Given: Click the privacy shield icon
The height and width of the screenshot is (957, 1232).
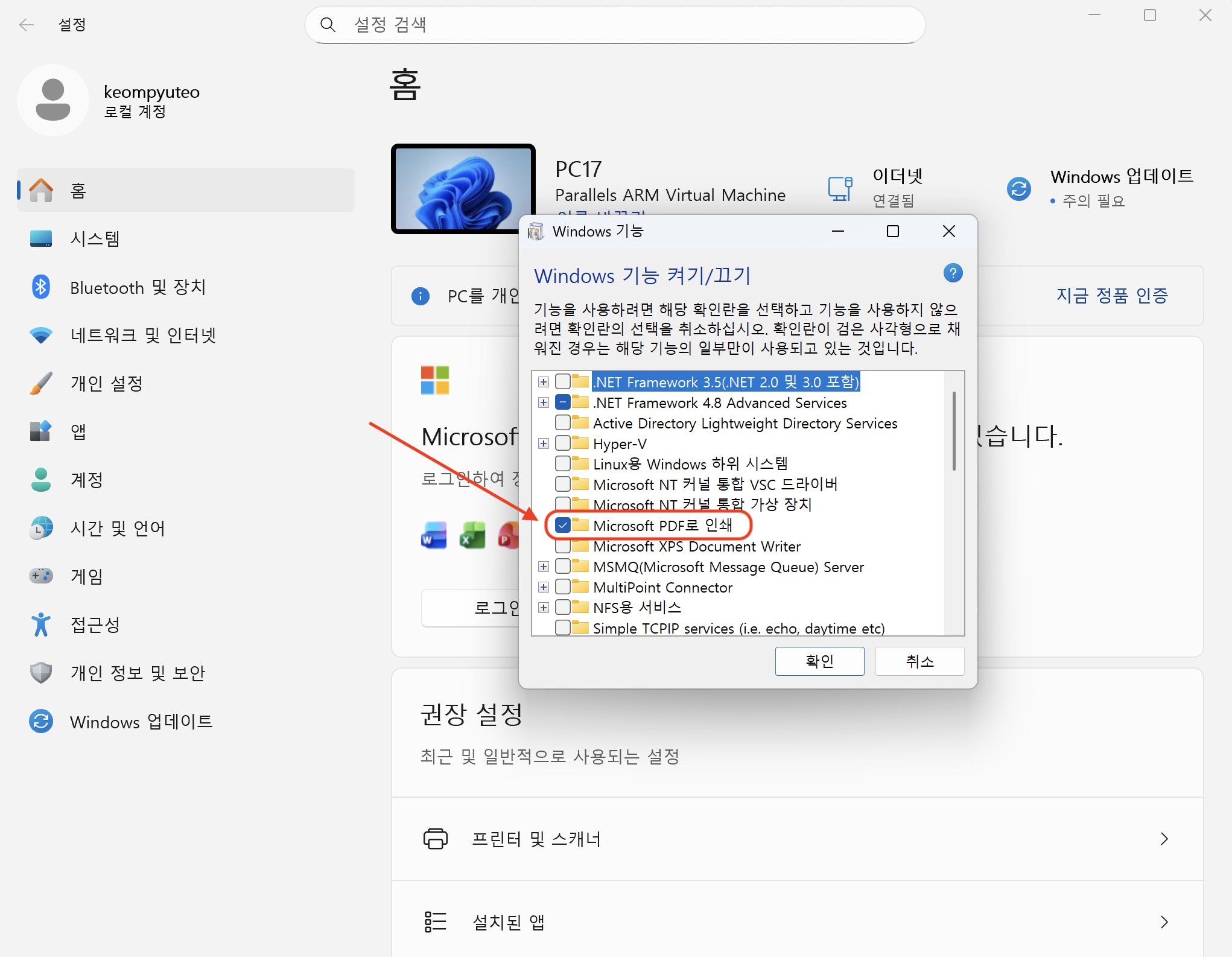Looking at the screenshot, I should (x=41, y=673).
